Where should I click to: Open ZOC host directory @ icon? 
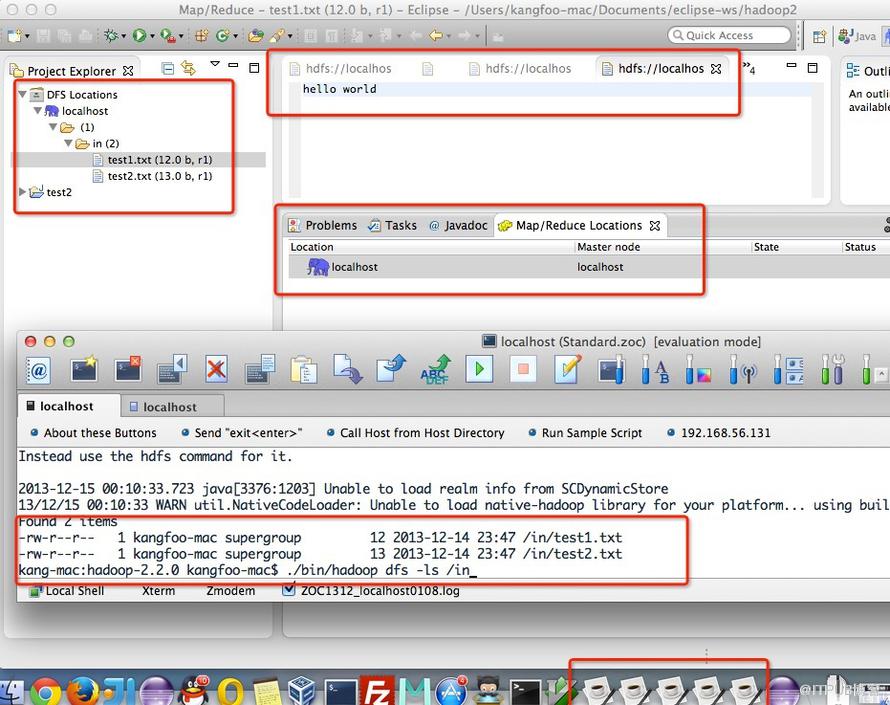[x=39, y=371]
